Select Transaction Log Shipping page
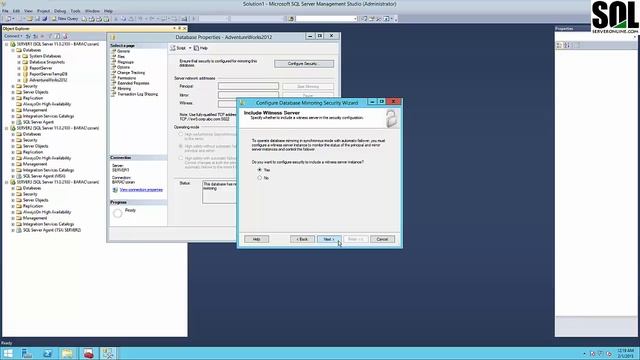The image size is (640, 360). (138, 94)
